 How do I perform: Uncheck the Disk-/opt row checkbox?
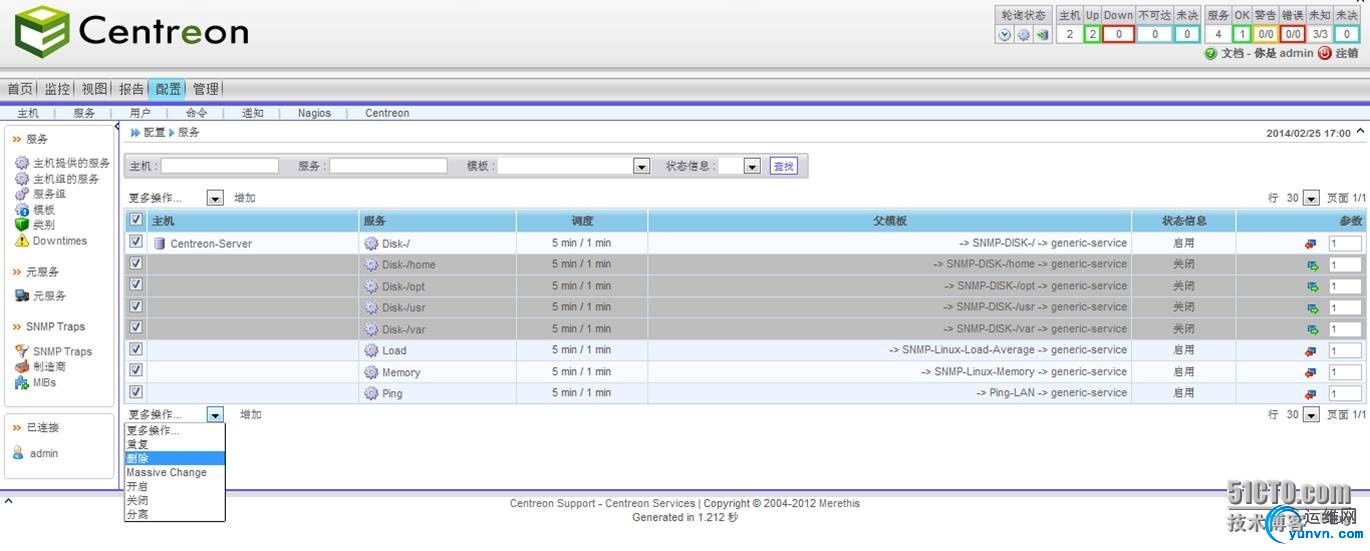coord(136,285)
